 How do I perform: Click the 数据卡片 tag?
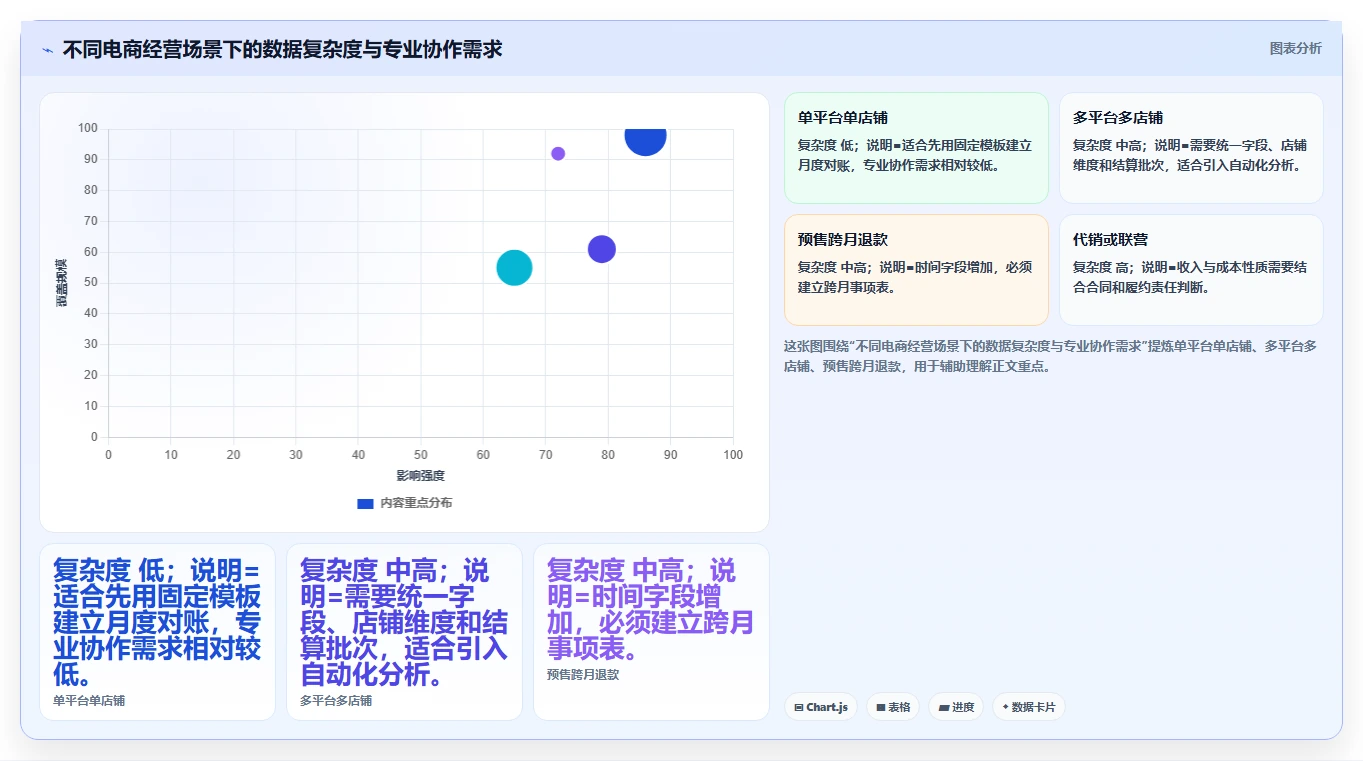tap(1029, 707)
